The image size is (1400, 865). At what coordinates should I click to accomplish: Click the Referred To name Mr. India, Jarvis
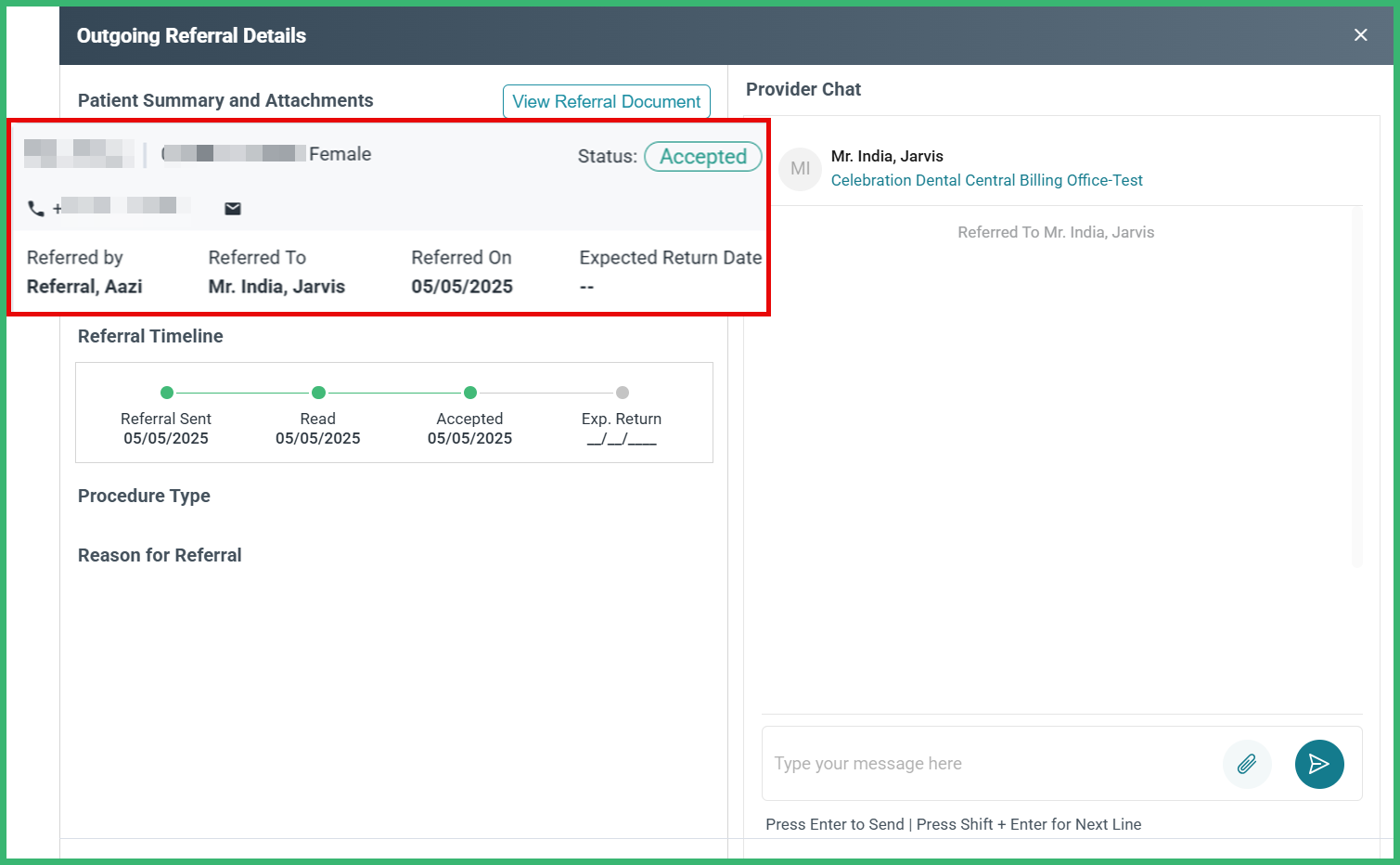pyautogui.click(x=276, y=286)
